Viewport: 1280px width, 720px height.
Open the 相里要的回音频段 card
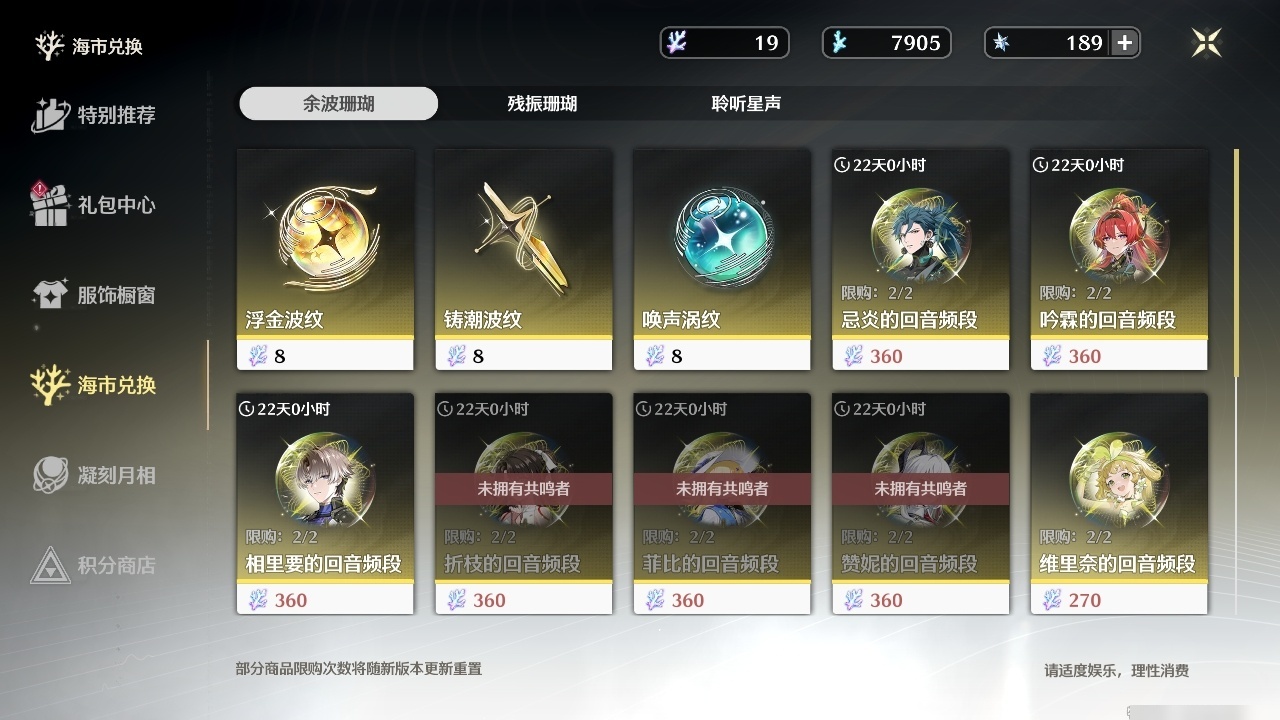point(325,504)
